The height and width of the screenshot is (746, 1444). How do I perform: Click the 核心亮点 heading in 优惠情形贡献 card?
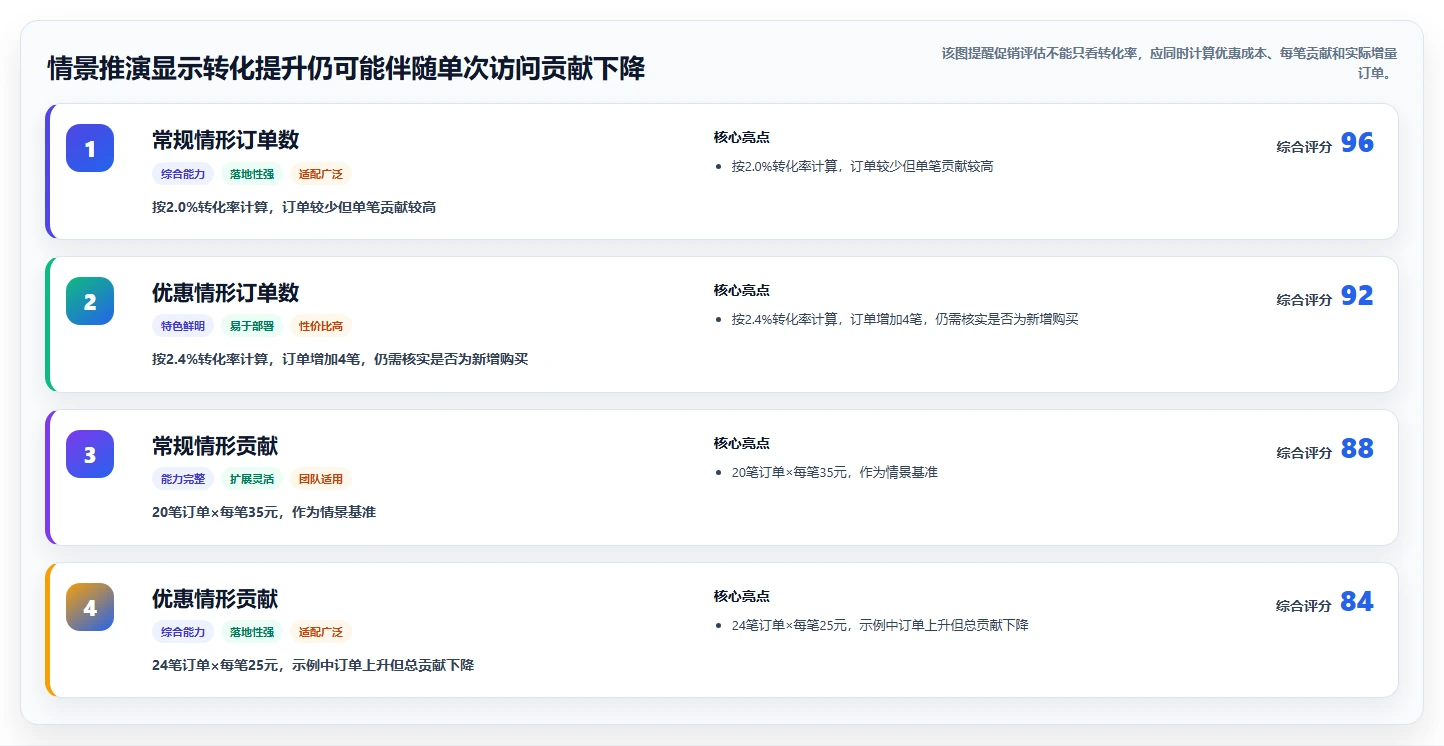(742, 597)
